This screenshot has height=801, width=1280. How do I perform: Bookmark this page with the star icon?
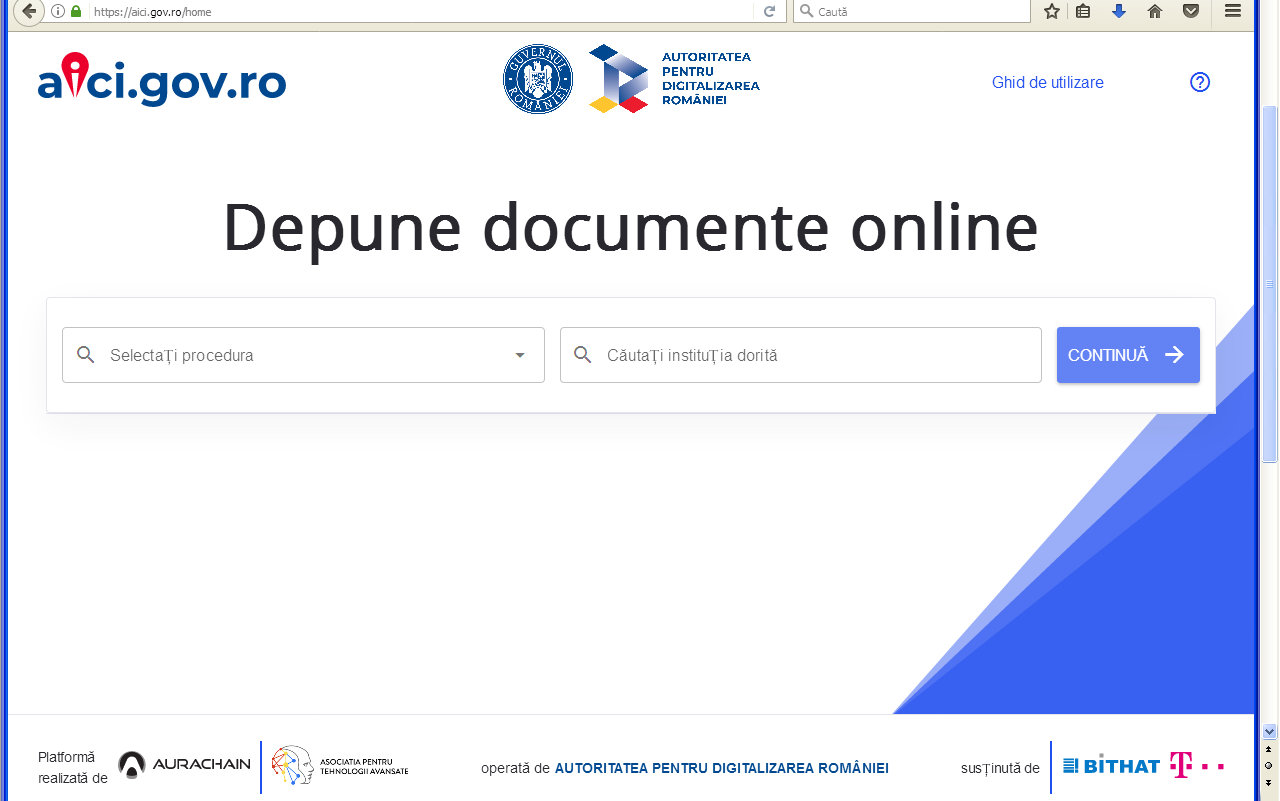click(1051, 12)
